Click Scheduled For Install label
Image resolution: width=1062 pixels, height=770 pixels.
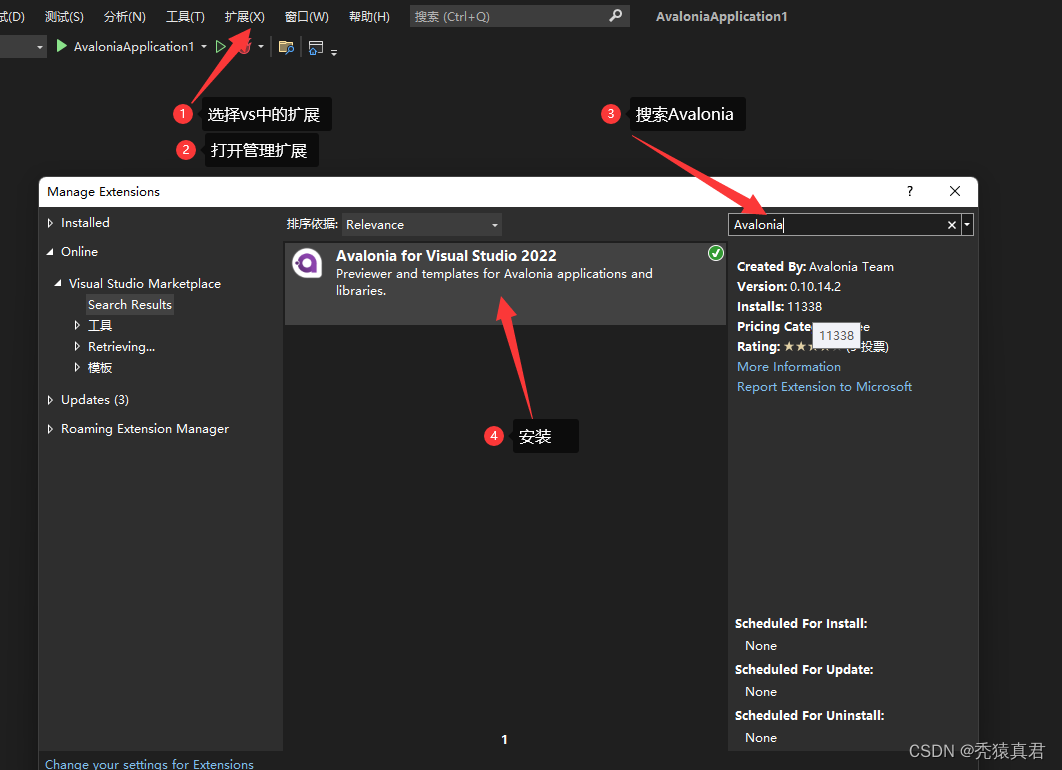coord(801,624)
